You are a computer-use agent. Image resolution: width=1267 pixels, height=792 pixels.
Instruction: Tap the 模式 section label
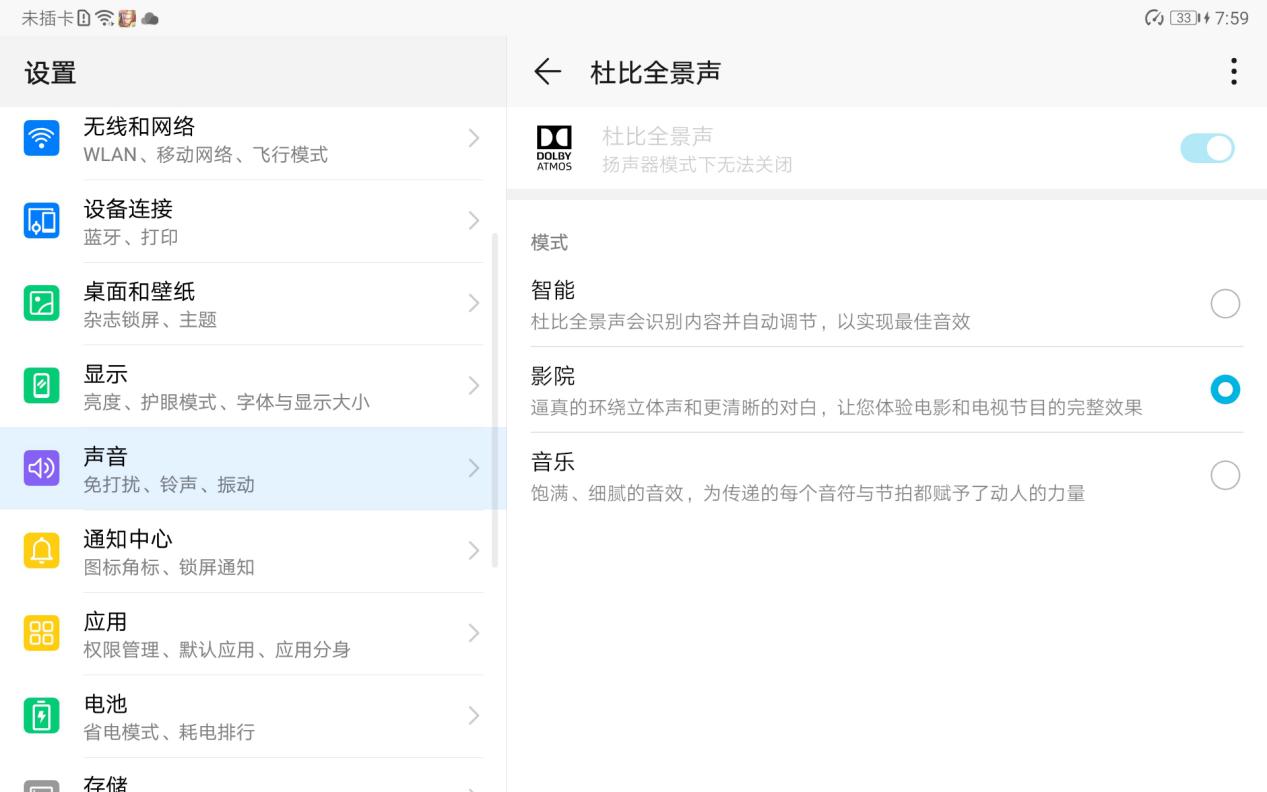tap(549, 242)
